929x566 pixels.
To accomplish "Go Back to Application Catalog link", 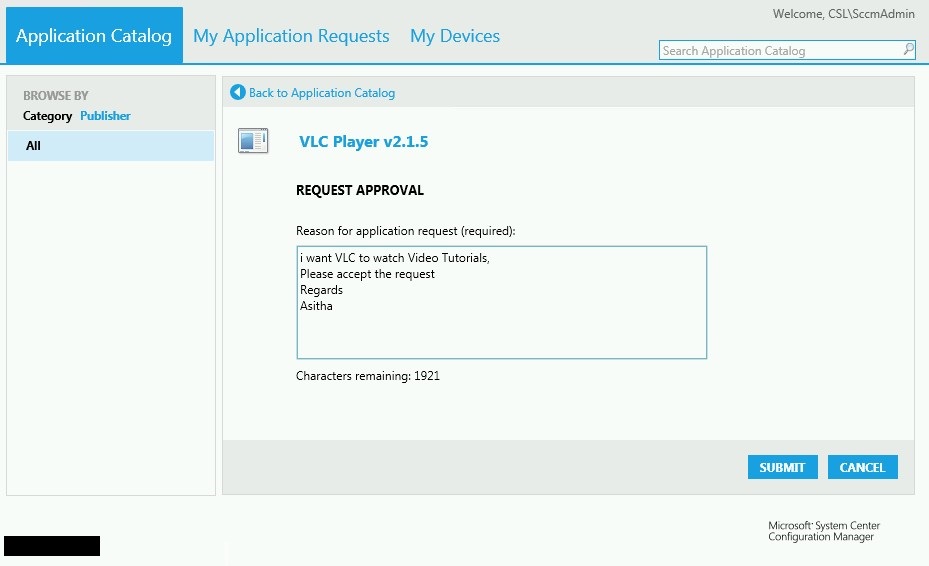I will 322,93.
